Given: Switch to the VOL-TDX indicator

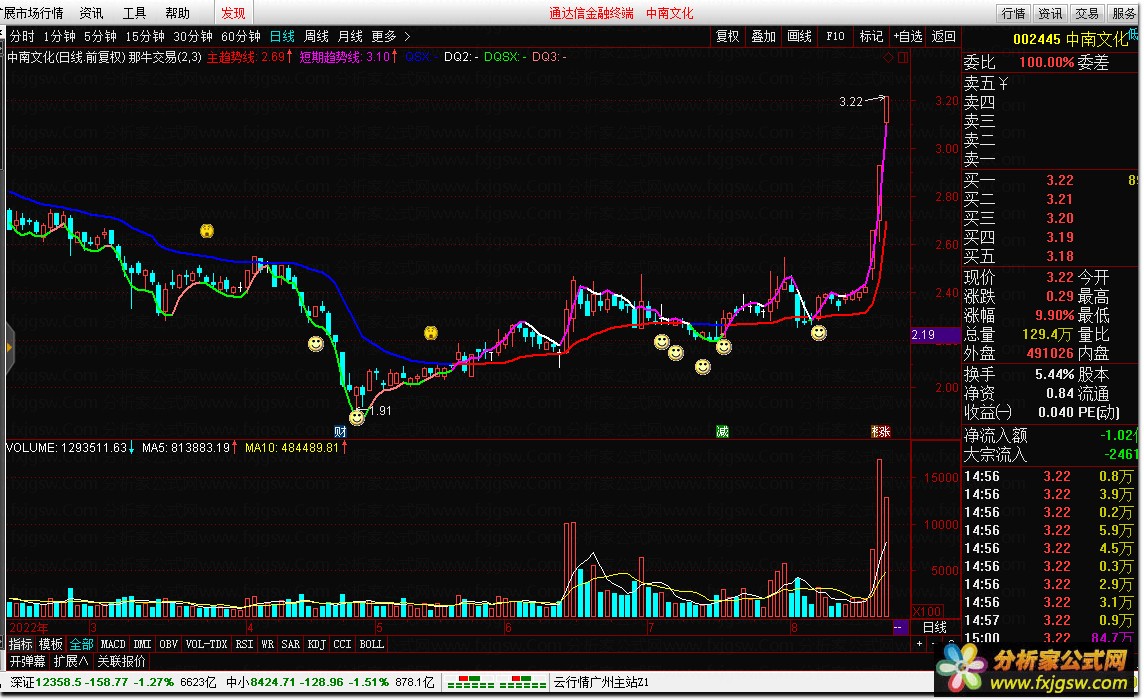Looking at the screenshot, I should point(206,644).
